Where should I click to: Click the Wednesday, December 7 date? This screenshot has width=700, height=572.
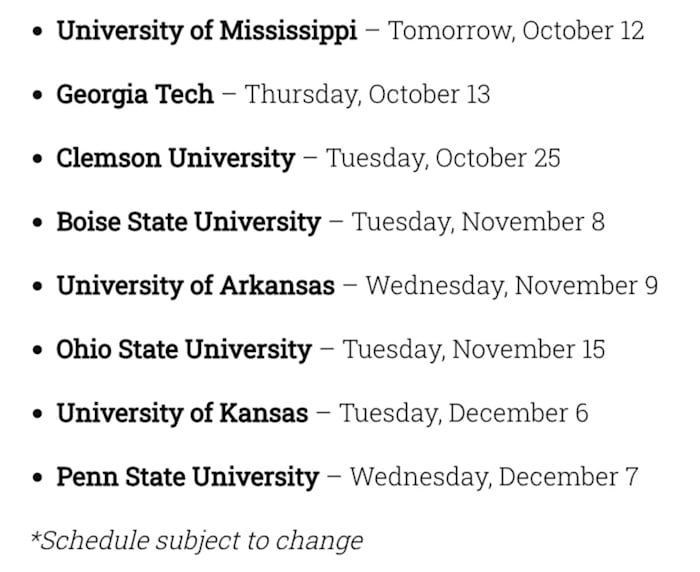pyautogui.click(x=494, y=477)
